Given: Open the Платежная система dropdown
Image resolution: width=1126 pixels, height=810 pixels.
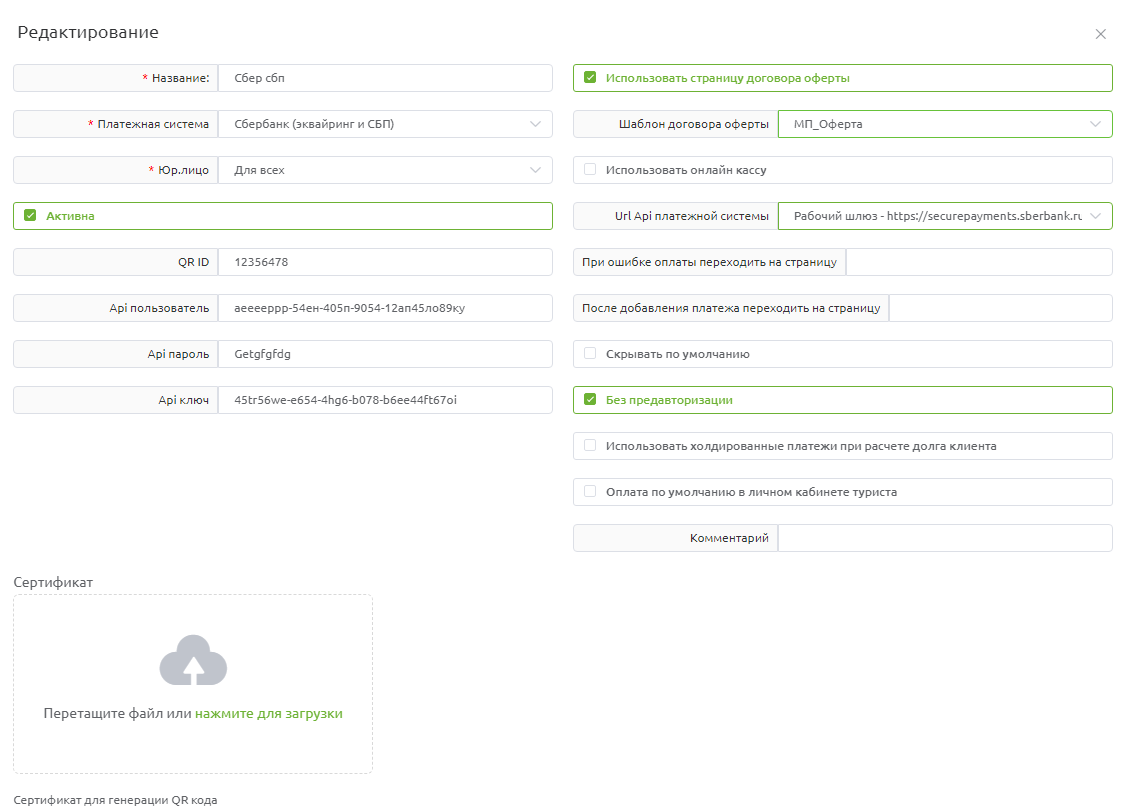Looking at the screenshot, I should pos(386,124).
